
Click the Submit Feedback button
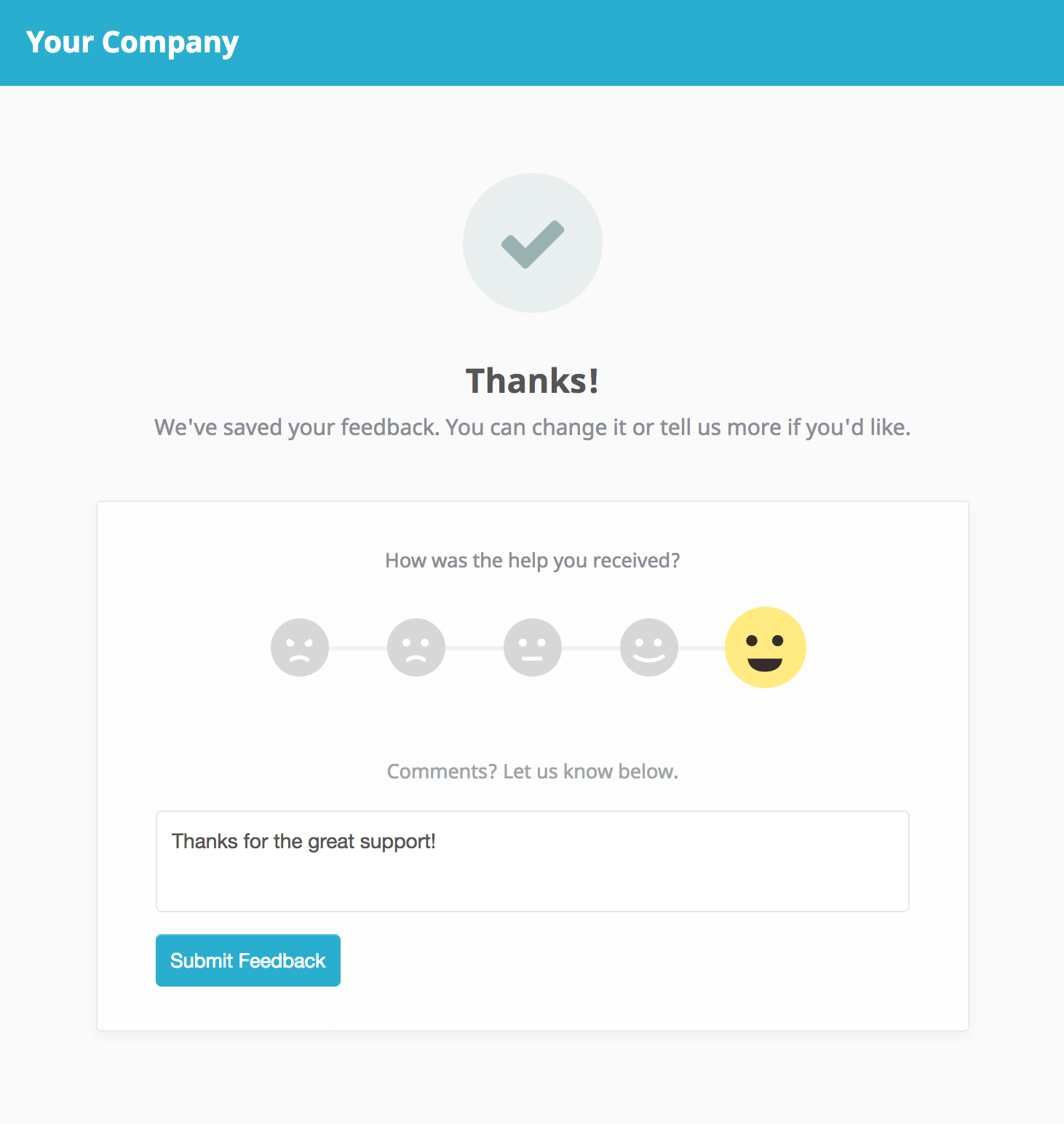248,960
